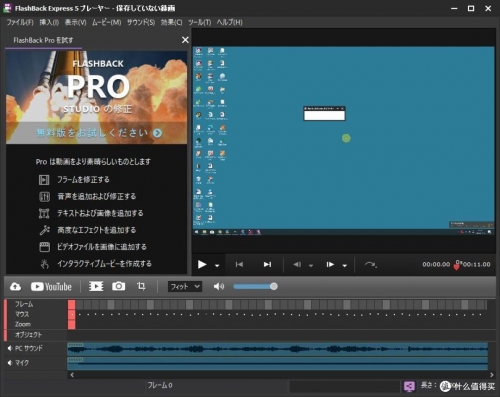
Task: Click the export movie filmstrip icon
Action: [x=96, y=286]
